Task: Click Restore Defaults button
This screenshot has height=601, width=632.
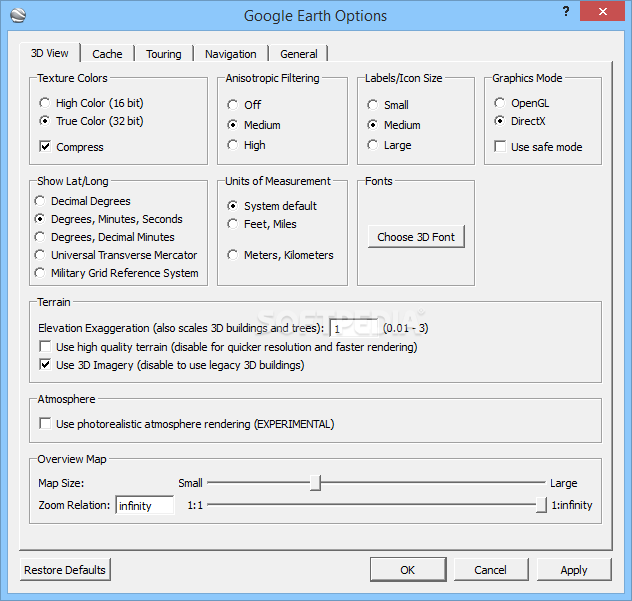Action: pyautogui.click(x=65, y=570)
